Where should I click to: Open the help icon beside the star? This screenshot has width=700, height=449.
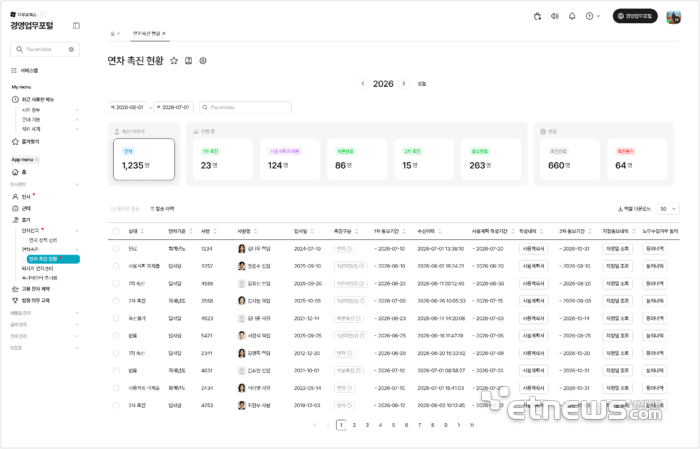point(188,61)
